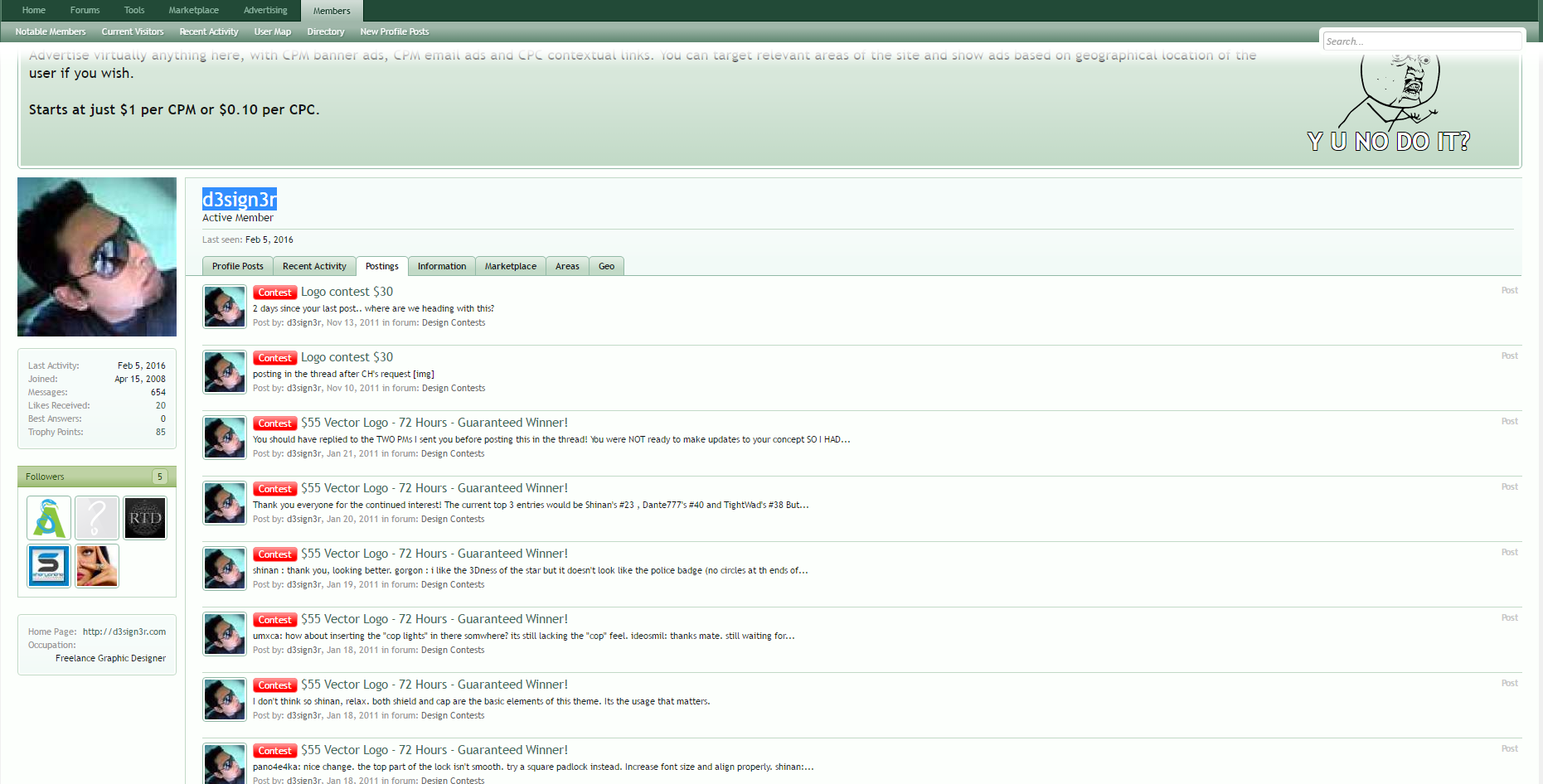Image resolution: width=1543 pixels, height=784 pixels.
Task: Click Post link on Jan 21 row
Action: pyautogui.click(x=1509, y=421)
